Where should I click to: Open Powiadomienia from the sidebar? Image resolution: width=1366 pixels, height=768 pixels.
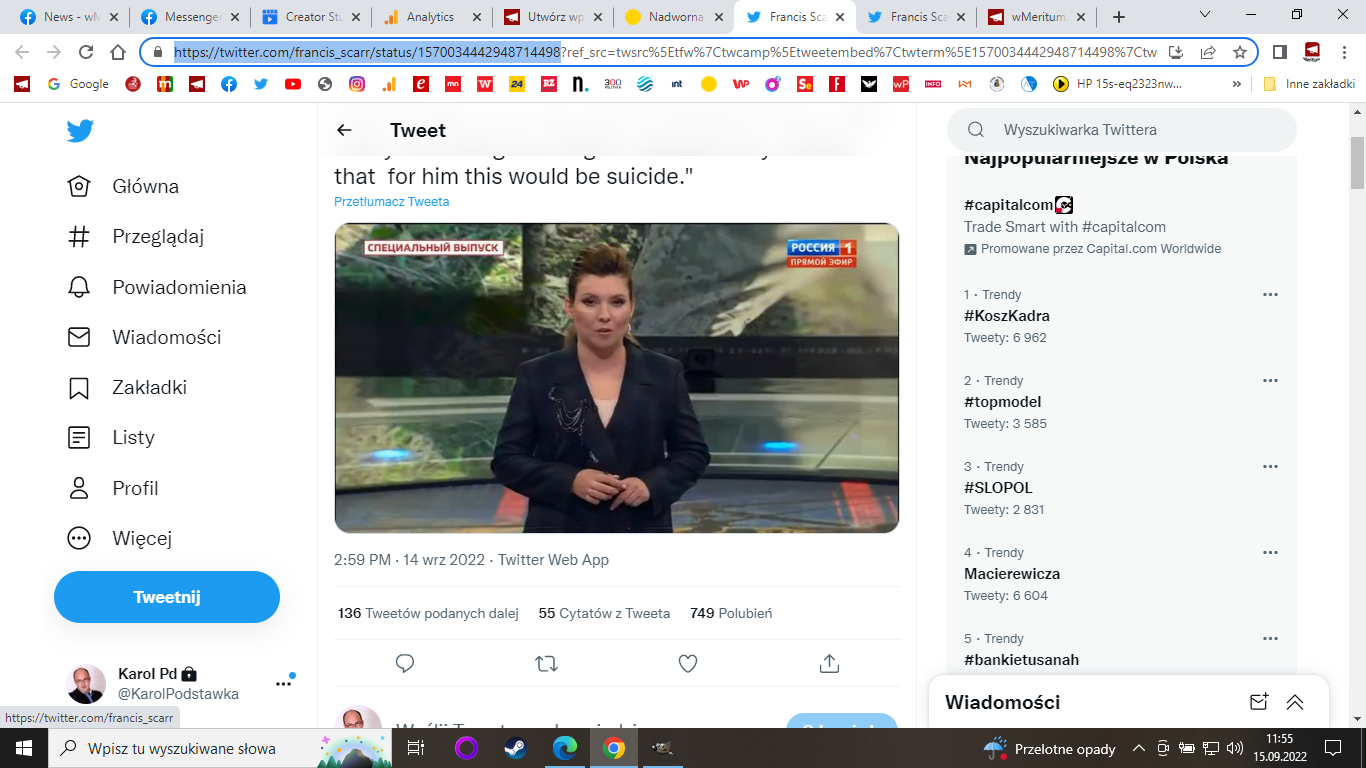(x=179, y=287)
